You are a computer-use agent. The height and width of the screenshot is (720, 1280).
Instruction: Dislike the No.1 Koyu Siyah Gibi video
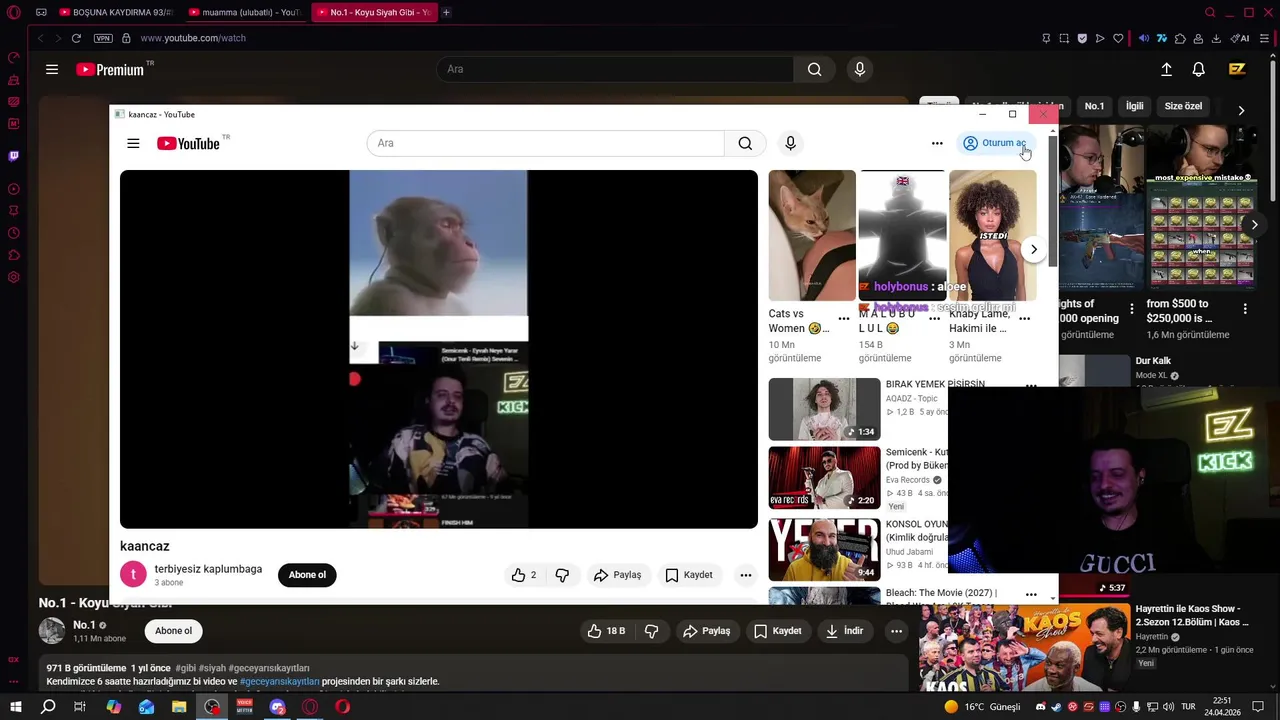click(651, 631)
